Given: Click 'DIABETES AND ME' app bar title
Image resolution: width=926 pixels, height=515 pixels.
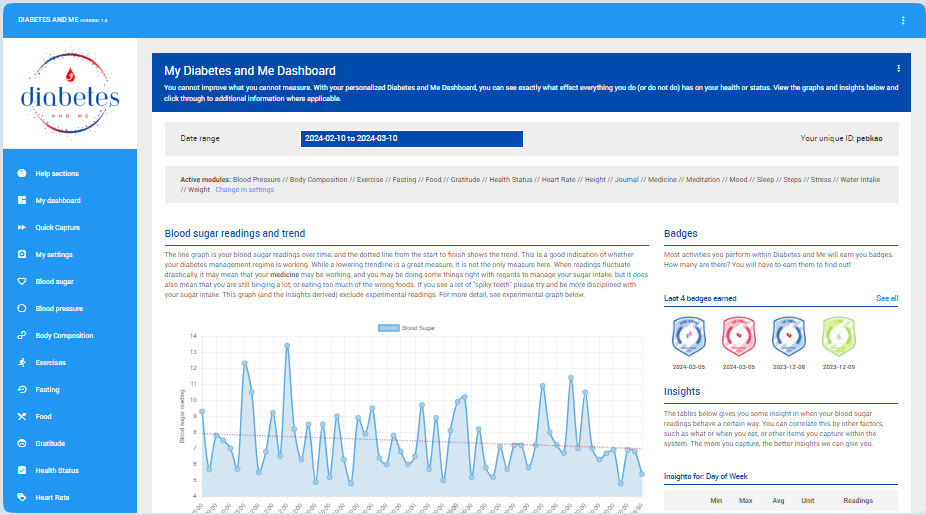Looking at the screenshot, I should [48, 19].
